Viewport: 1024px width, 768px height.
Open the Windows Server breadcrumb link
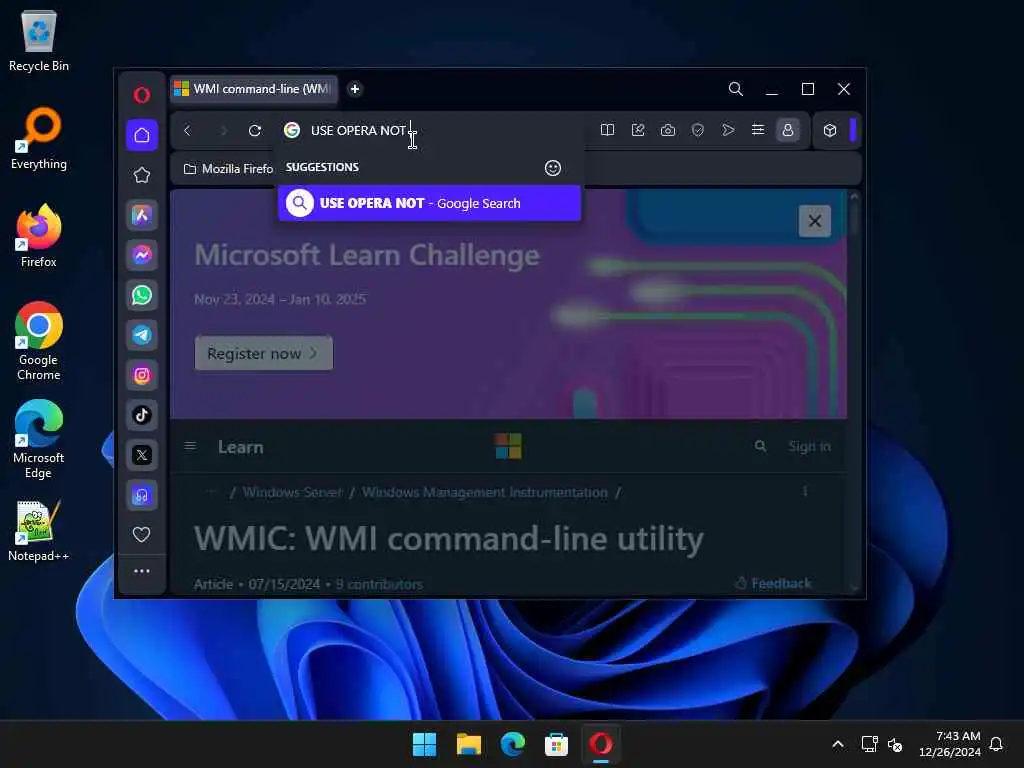click(x=292, y=492)
